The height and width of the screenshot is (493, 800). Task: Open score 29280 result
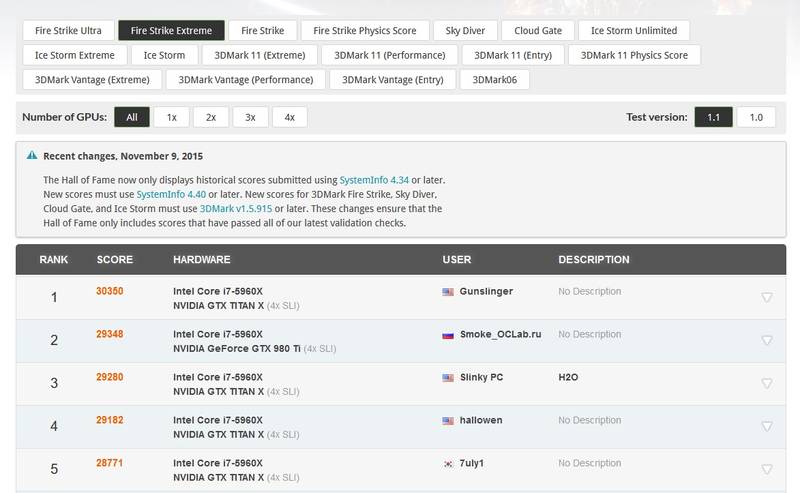(110, 377)
